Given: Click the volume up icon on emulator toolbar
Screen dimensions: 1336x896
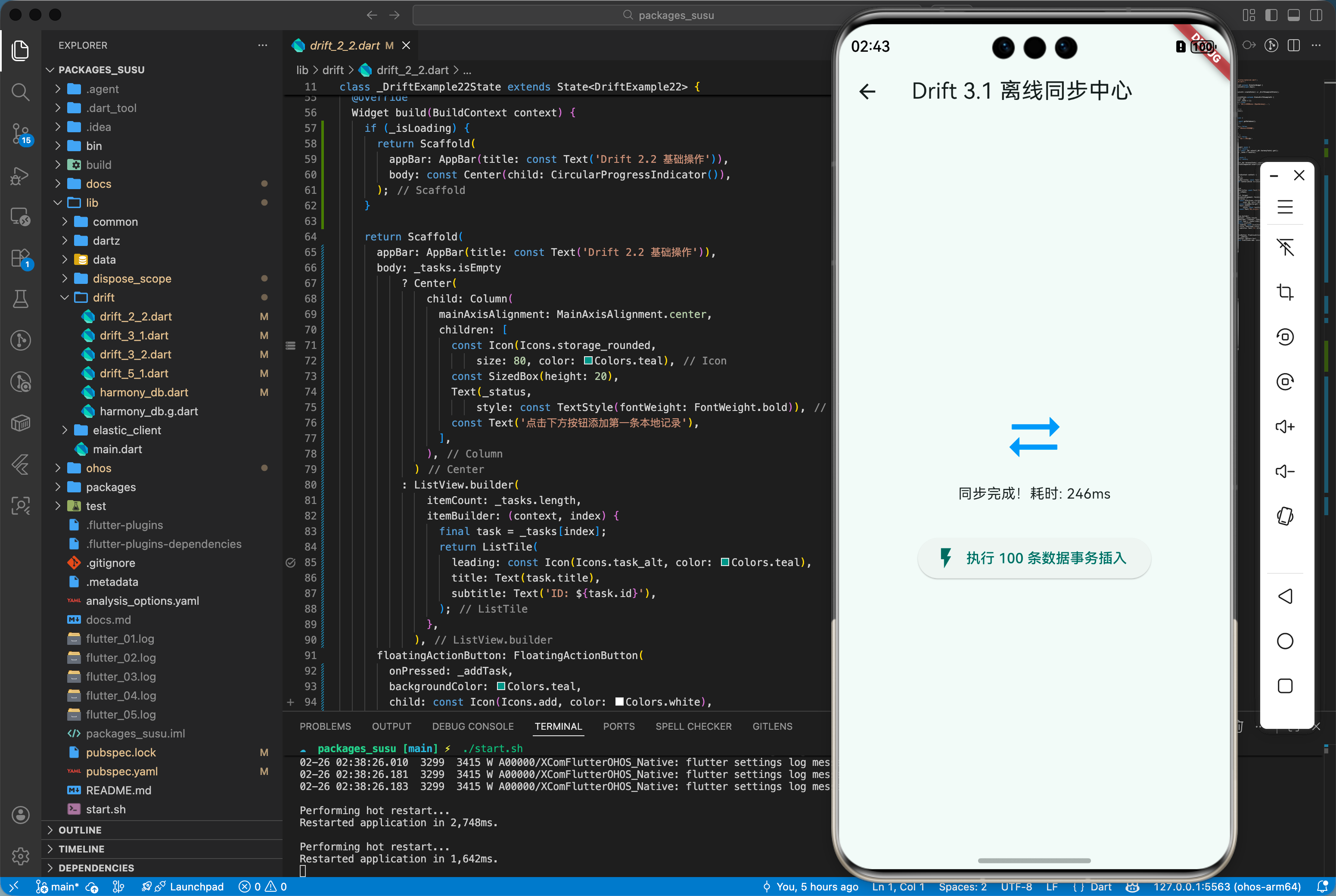Looking at the screenshot, I should click(x=1285, y=426).
